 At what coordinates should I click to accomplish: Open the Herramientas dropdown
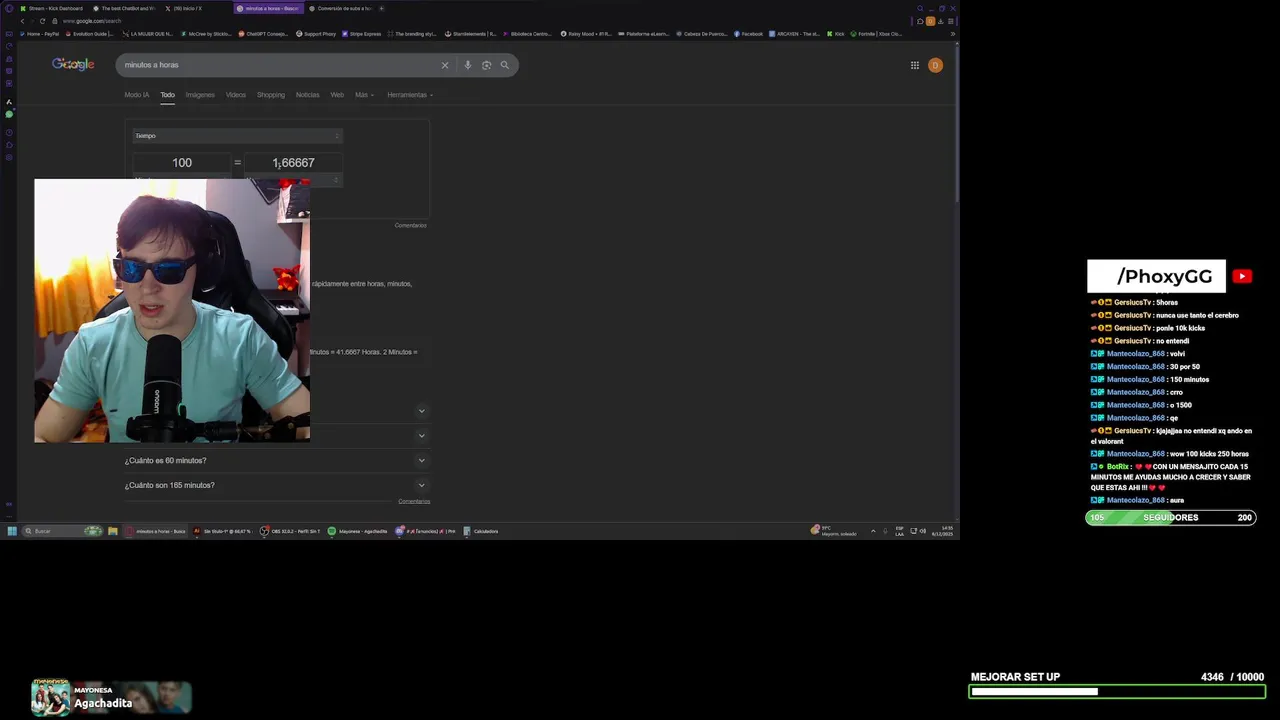point(410,95)
